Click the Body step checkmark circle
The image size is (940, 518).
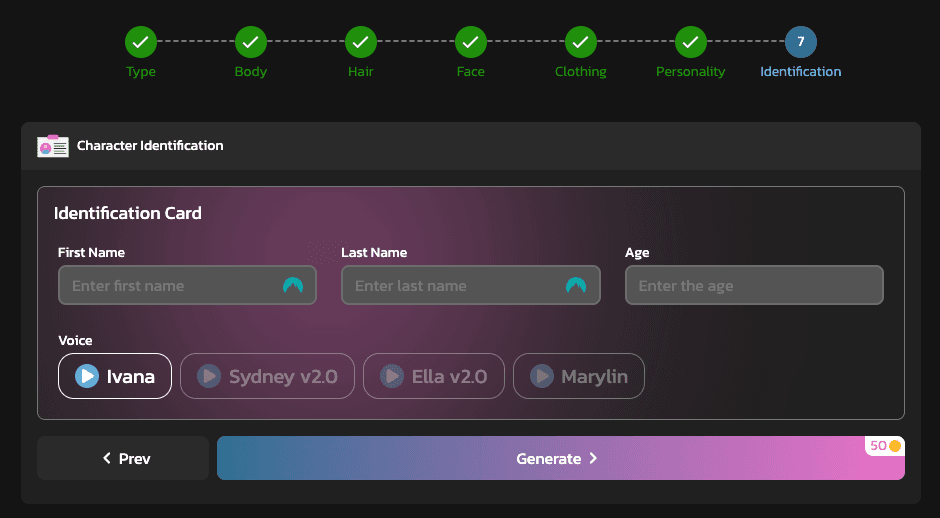[251, 42]
